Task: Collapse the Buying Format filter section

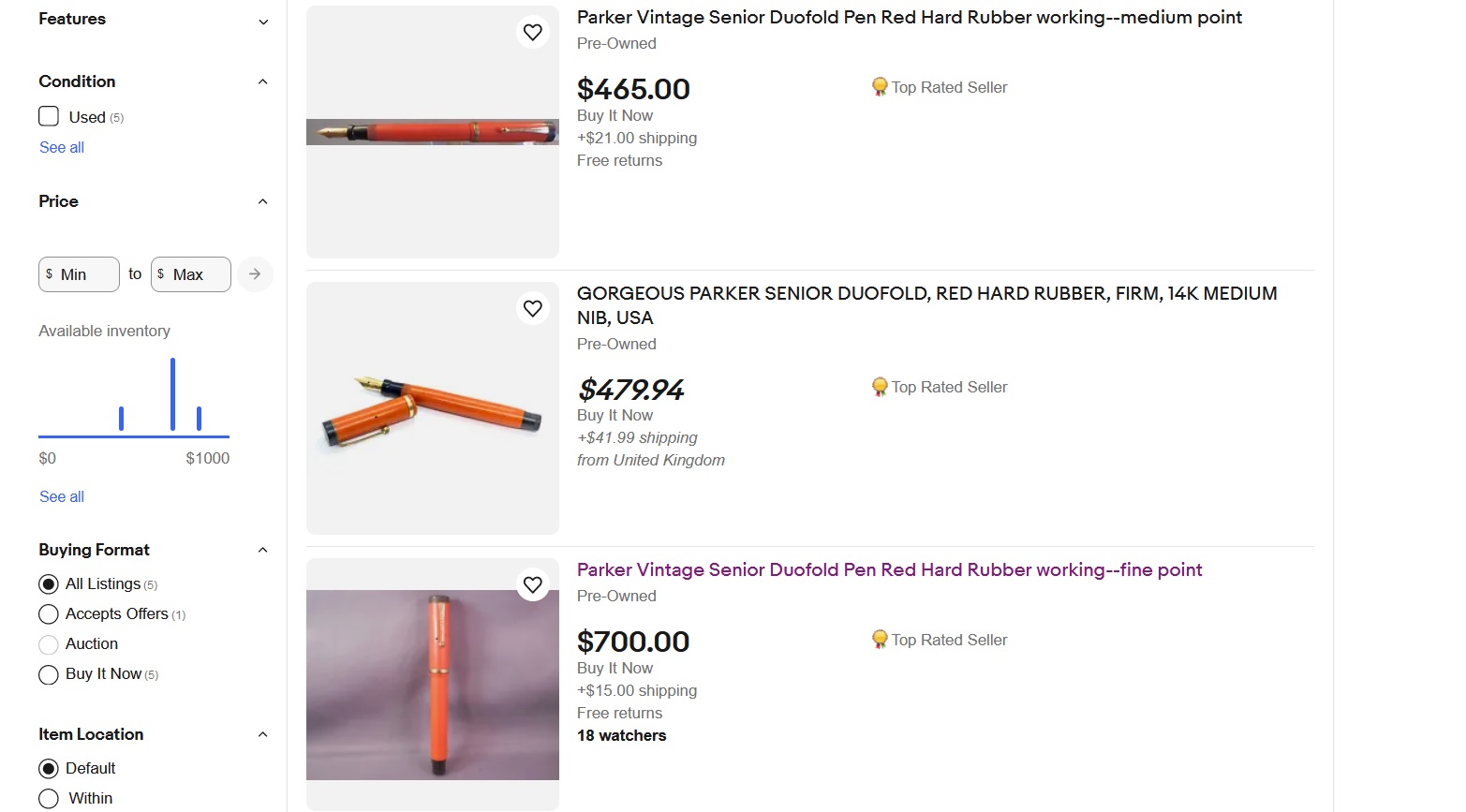Action: [x=263, y=550]
